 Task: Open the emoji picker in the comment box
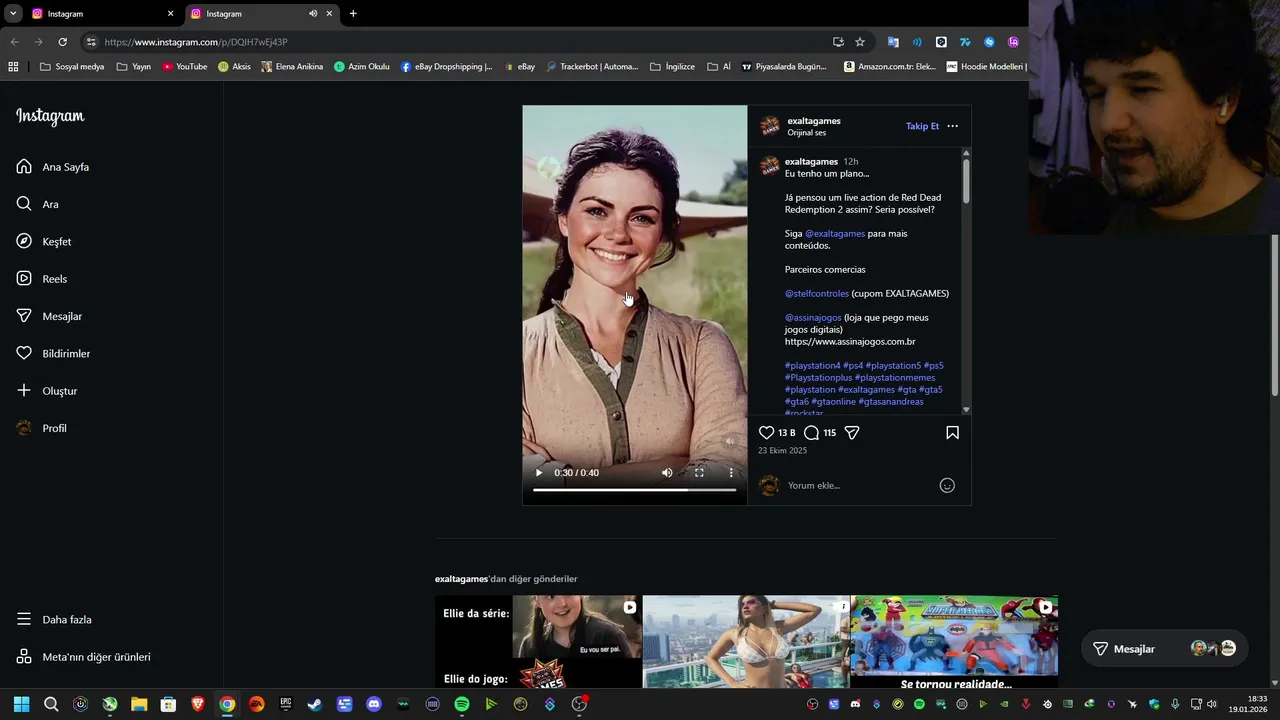coord(947,485)
